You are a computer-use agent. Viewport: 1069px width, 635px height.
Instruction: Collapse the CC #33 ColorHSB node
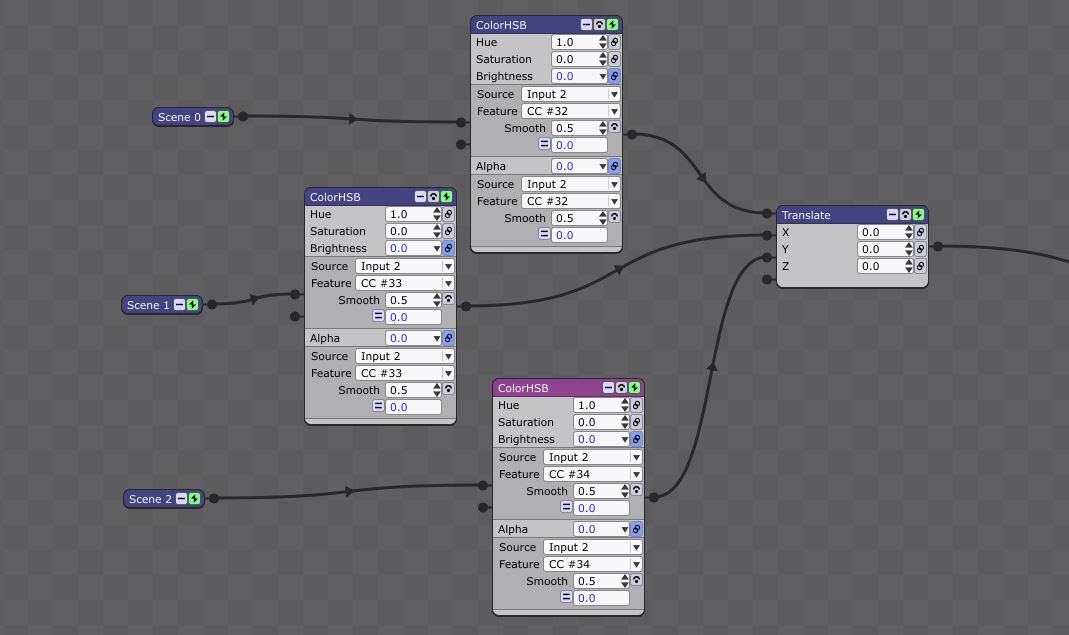click(420, 196)
